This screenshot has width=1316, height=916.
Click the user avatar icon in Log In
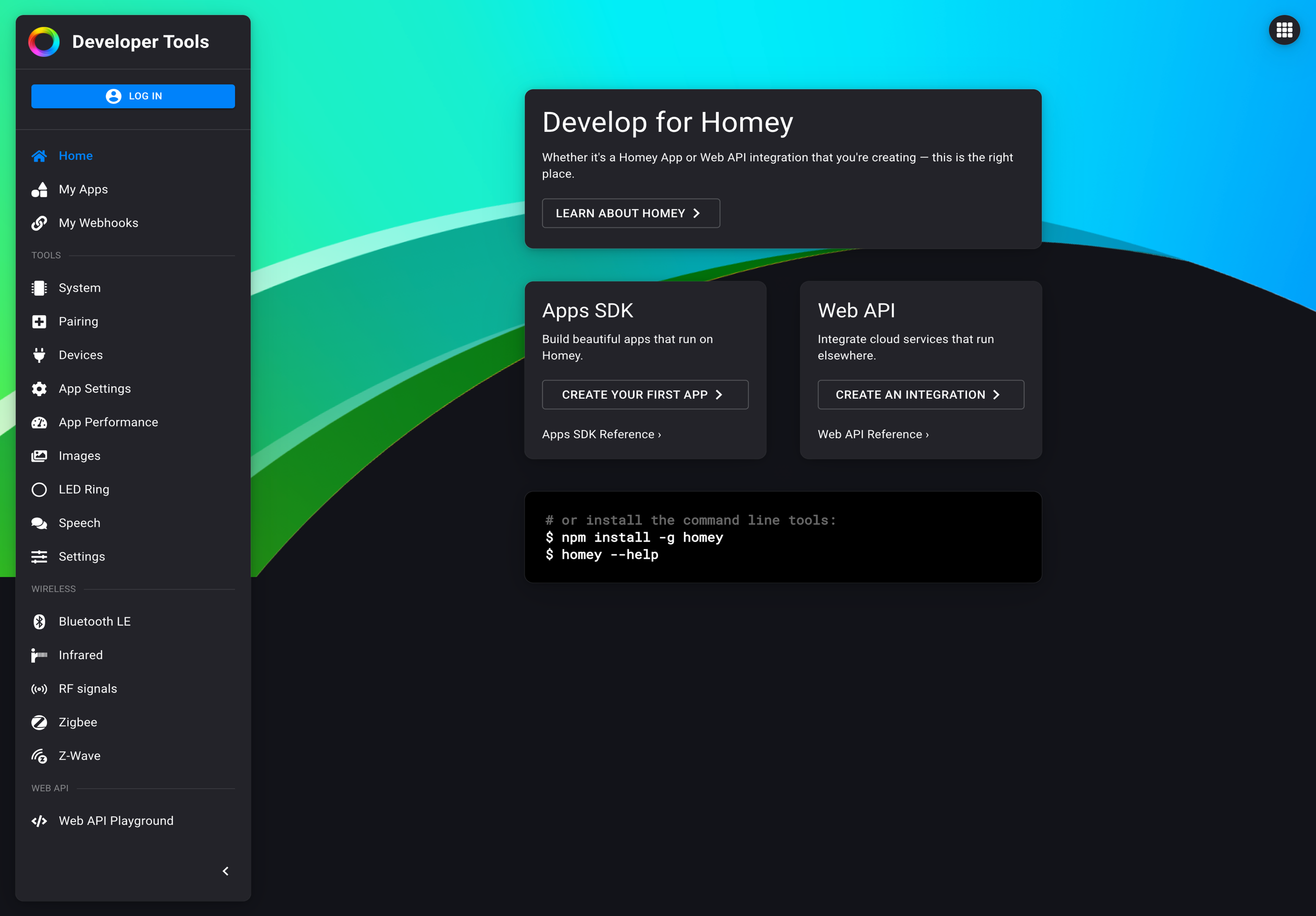[114, 96]
